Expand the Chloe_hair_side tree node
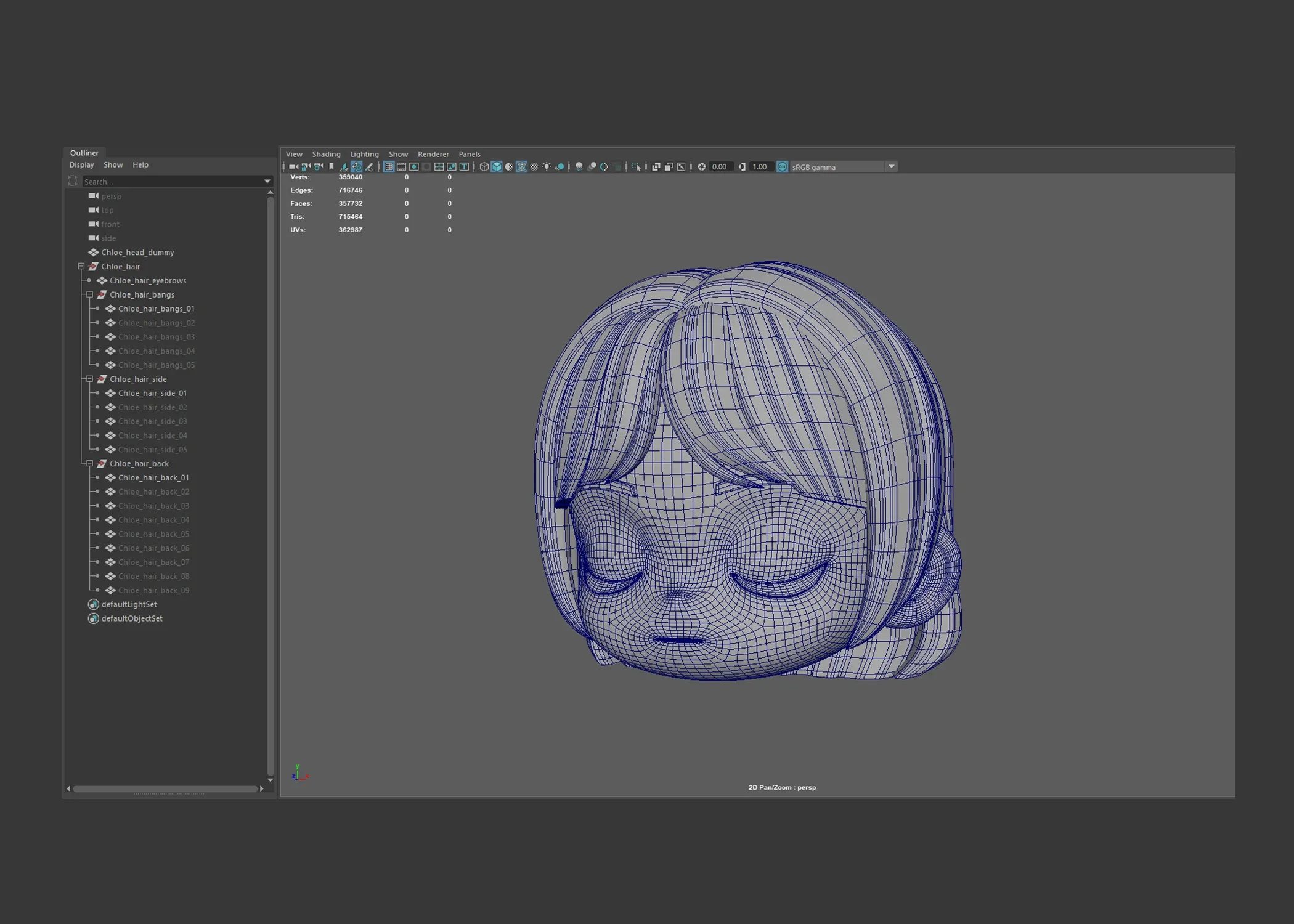The width and height of the screenshot is (1294, 924). tap(88, 378)
